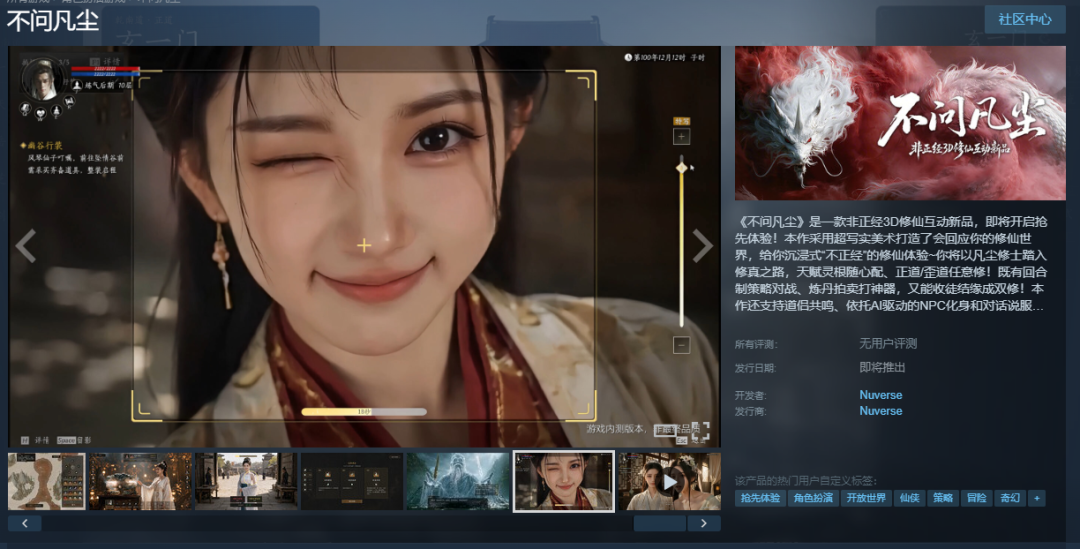Play the video thumbnail in the strip
The image size is (1080, 549).
point(669,481)
